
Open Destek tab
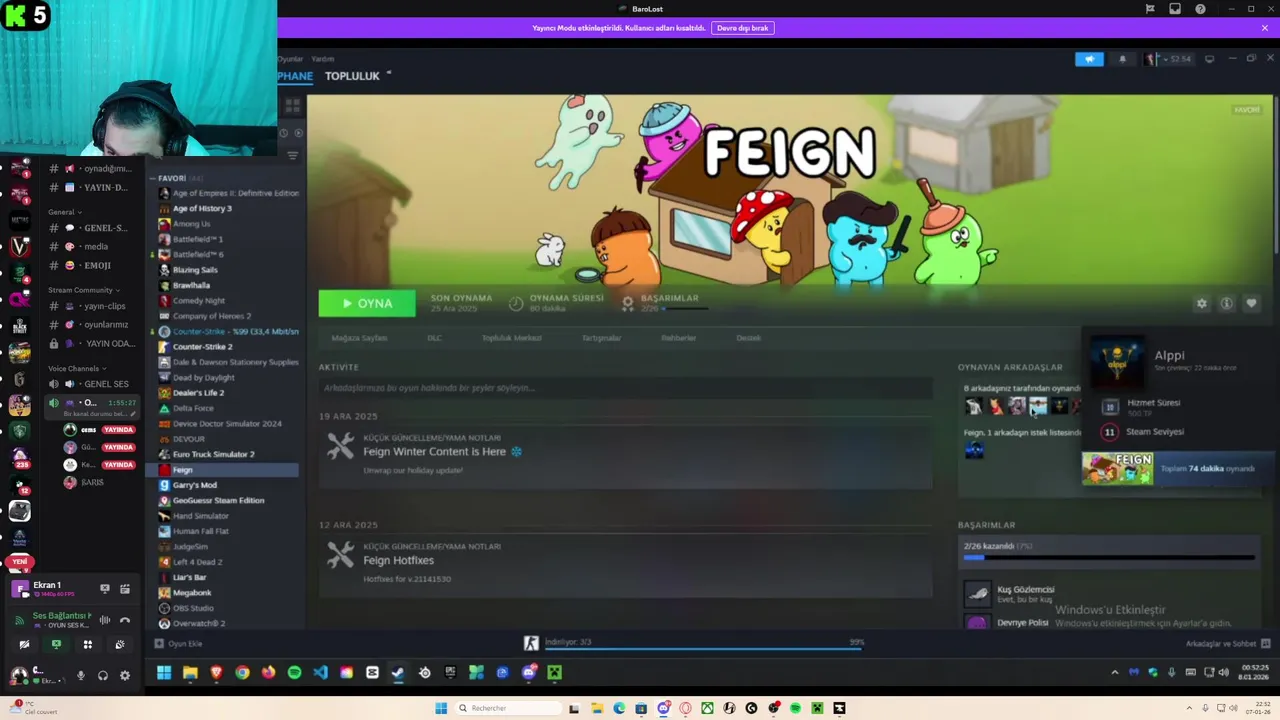(x=748, y=338)
